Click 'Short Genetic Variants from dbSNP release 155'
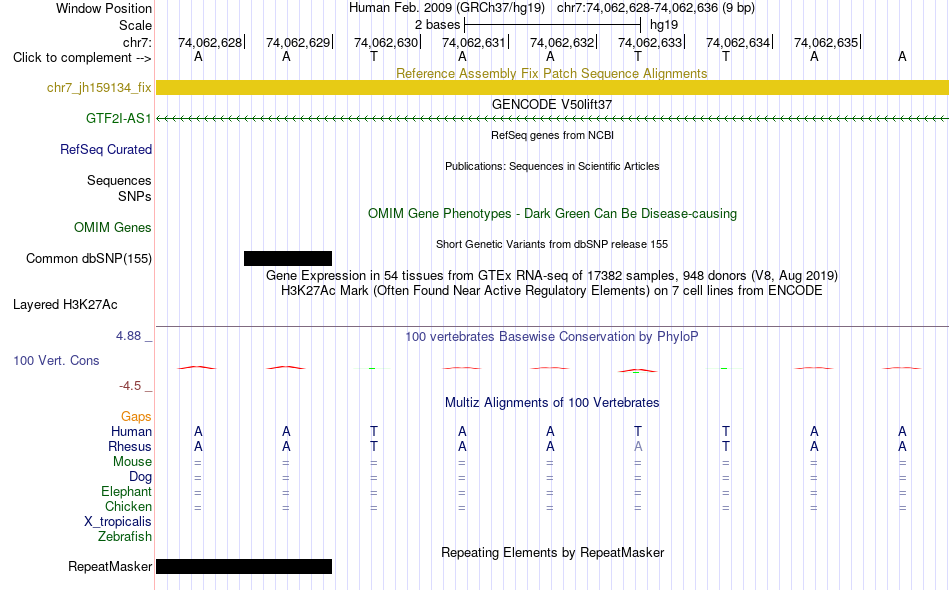Viewport: 950px width, 590px height. pos(552,244)
